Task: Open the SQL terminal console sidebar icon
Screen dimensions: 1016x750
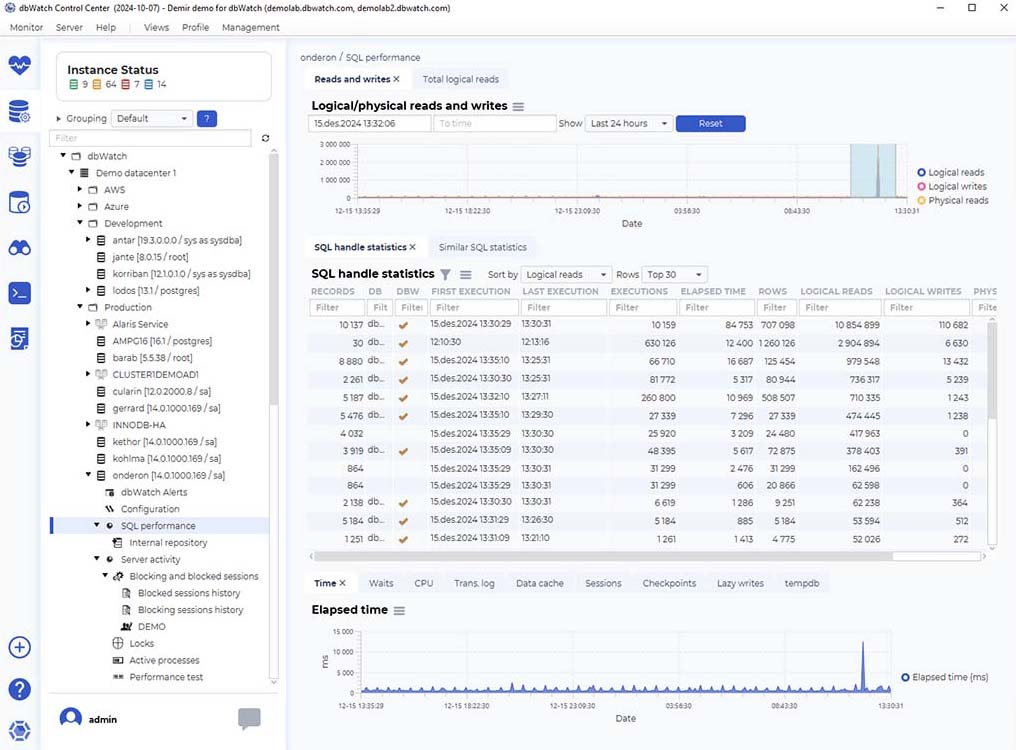Action: (x=19, y=293)
